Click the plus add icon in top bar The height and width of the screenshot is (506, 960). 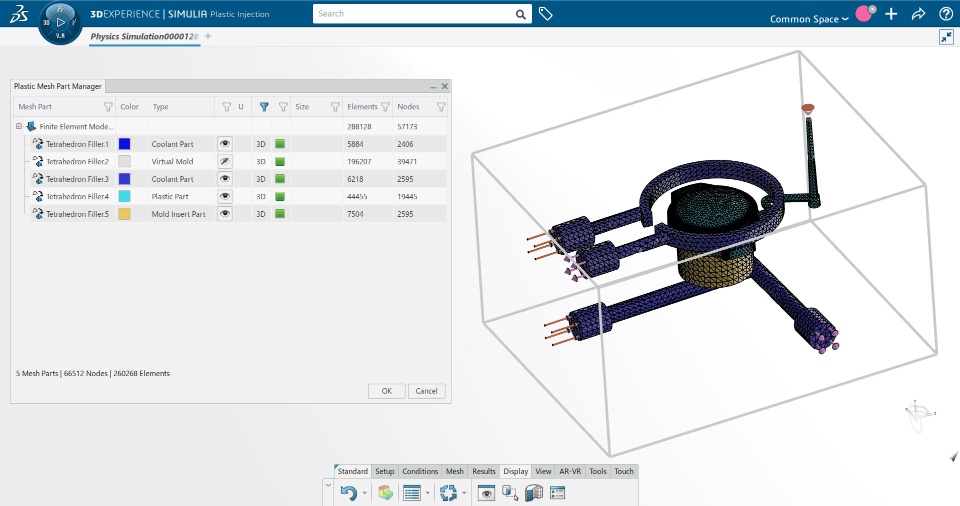click(891, 15)
